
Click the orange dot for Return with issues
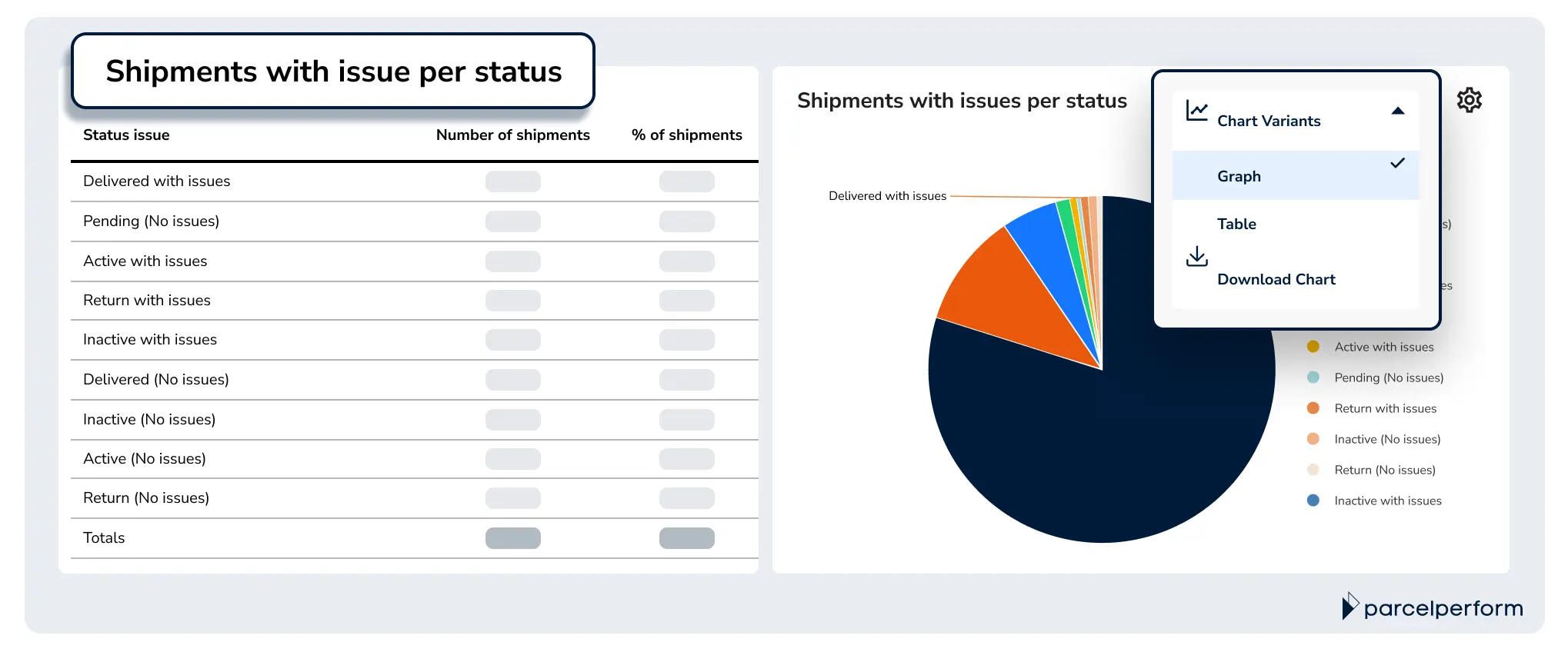(1313, 408)
